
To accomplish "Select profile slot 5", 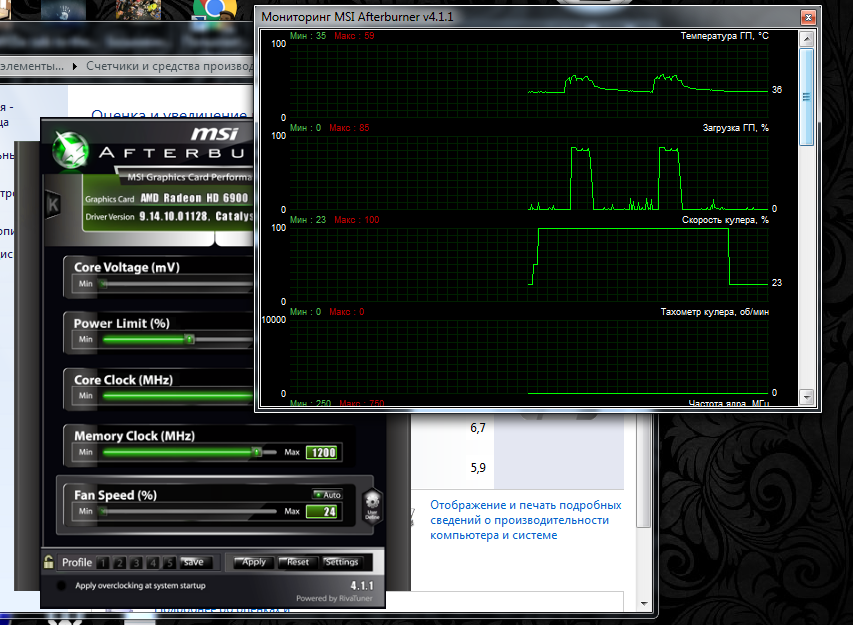I will [x=170, y=562].
